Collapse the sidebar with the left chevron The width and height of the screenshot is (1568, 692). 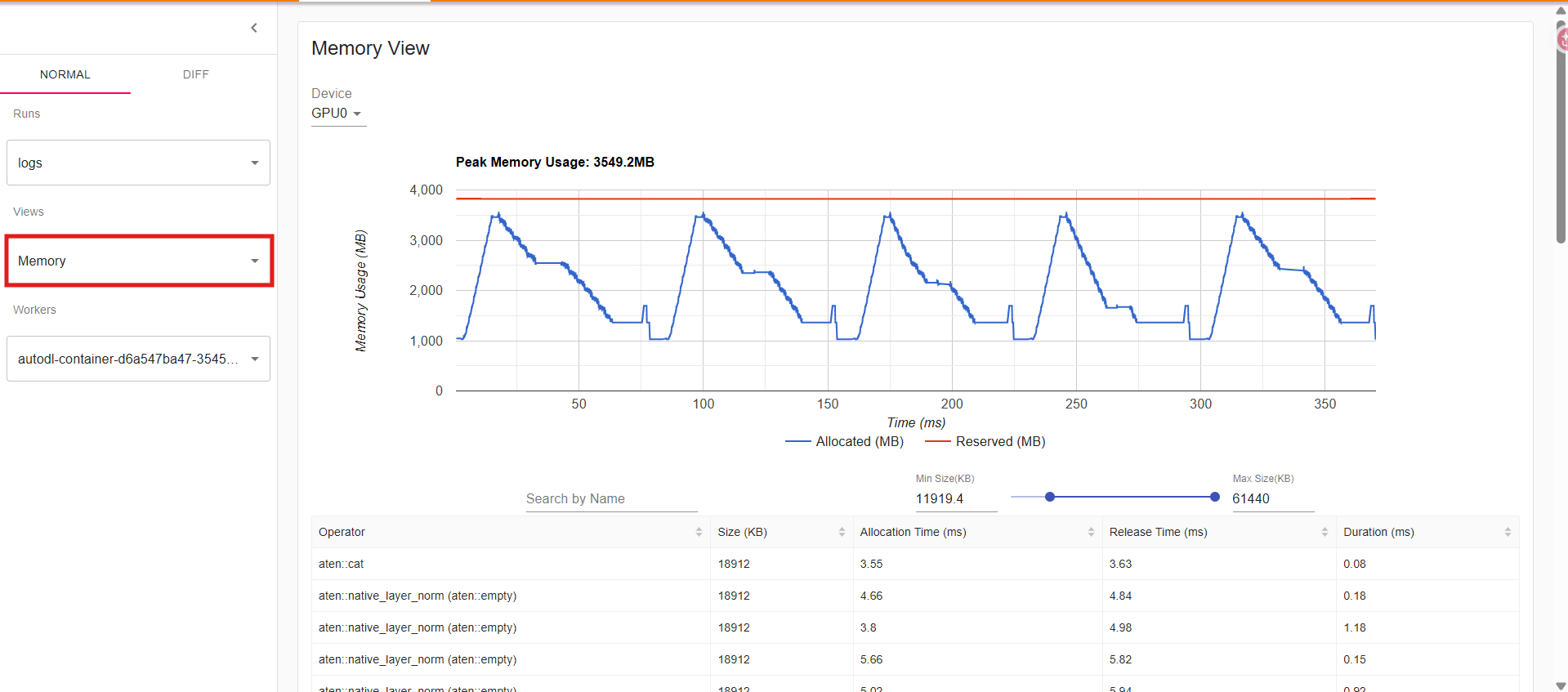pos(254,28)
